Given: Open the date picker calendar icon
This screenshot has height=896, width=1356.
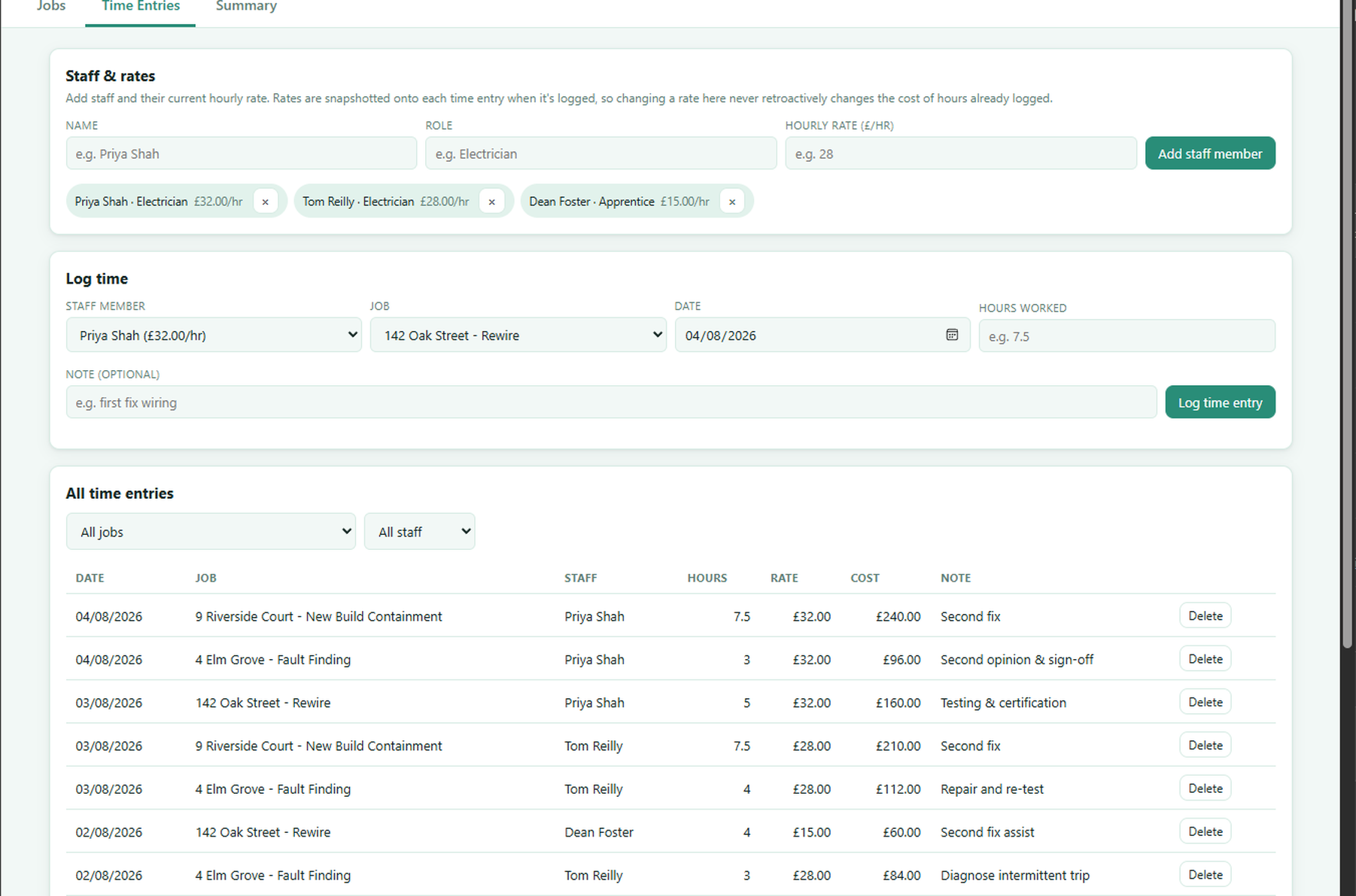Looking at the screenshot, I should point(952,335).
